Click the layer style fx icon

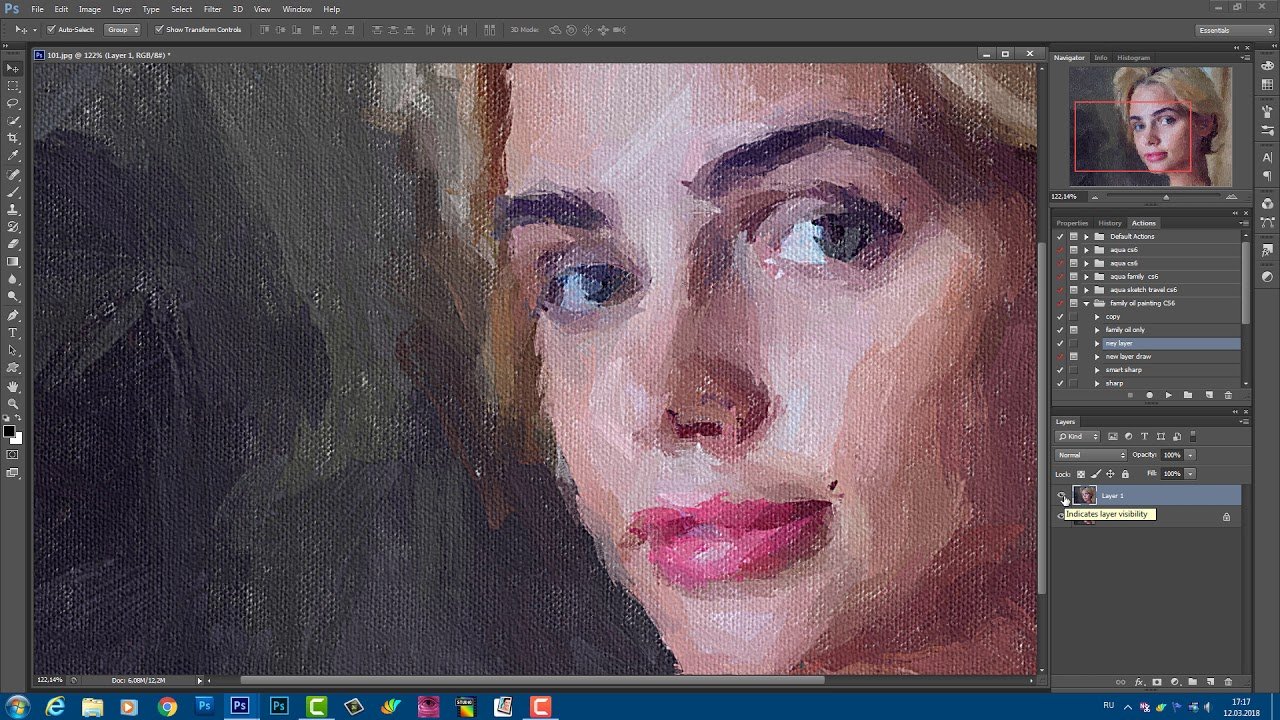[x=1139, y=682]
